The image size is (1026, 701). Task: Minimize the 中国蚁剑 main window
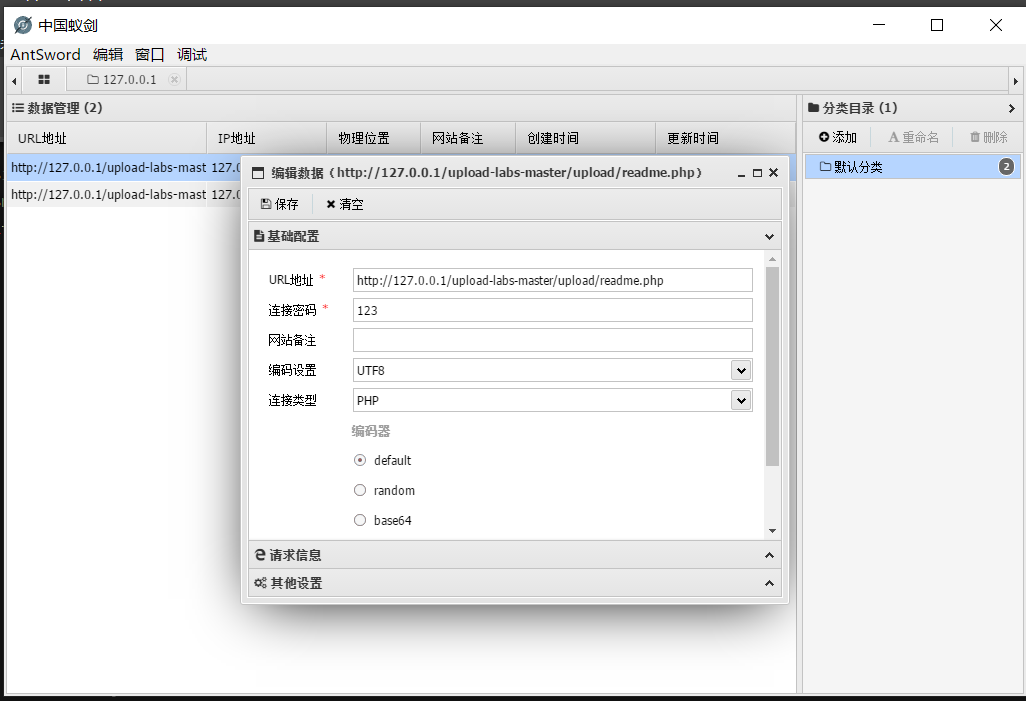(x=879, y=25)
